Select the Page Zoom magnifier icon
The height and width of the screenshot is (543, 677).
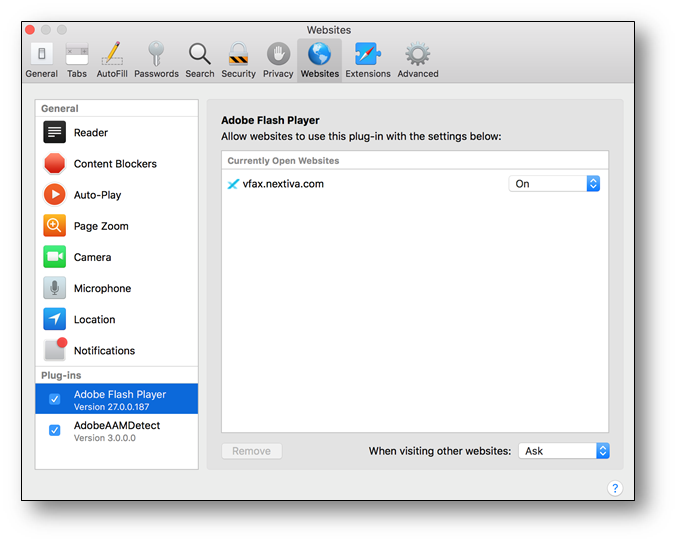(54, 226)
